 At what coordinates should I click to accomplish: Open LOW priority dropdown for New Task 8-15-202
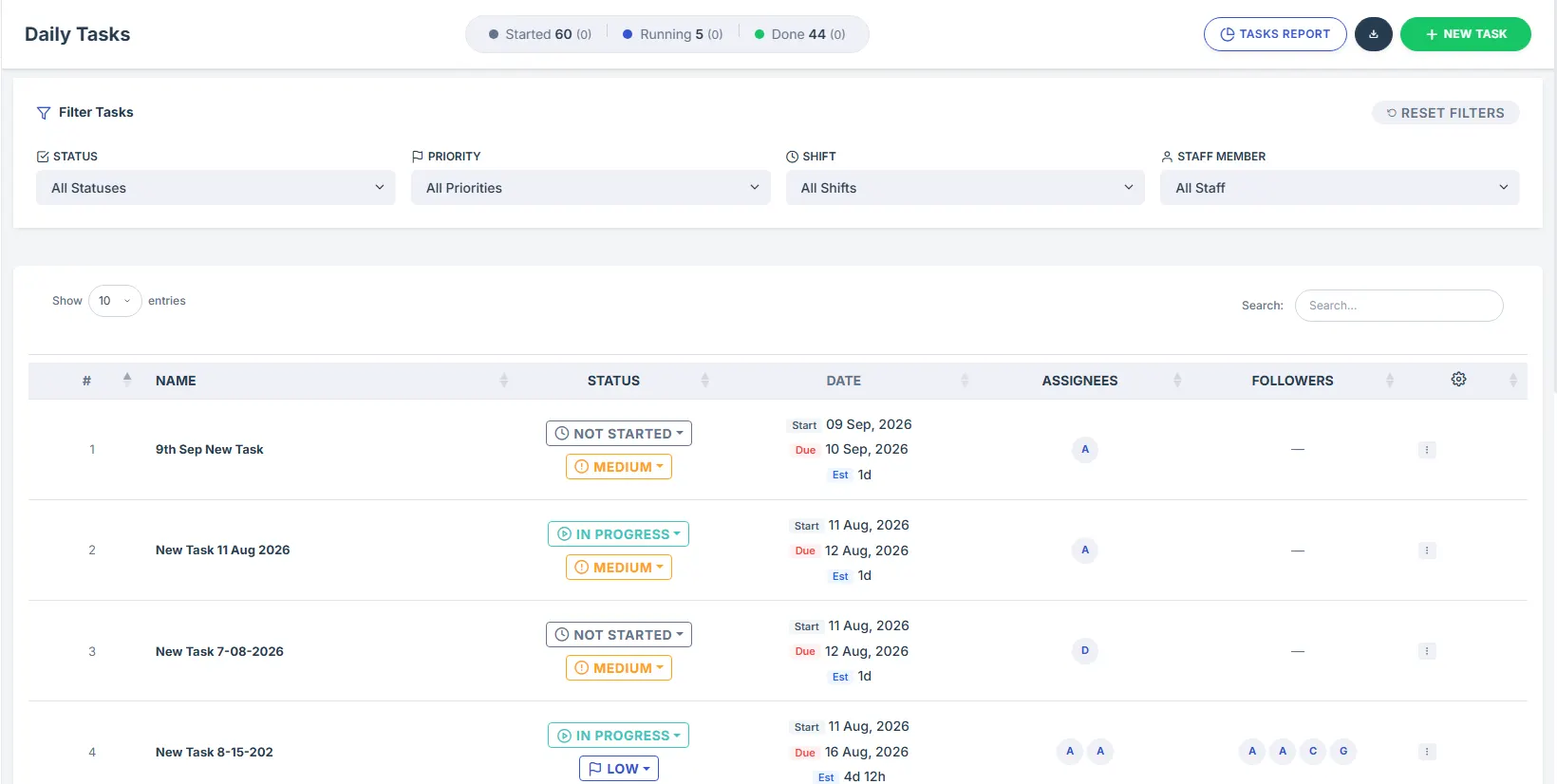point(619,769)
